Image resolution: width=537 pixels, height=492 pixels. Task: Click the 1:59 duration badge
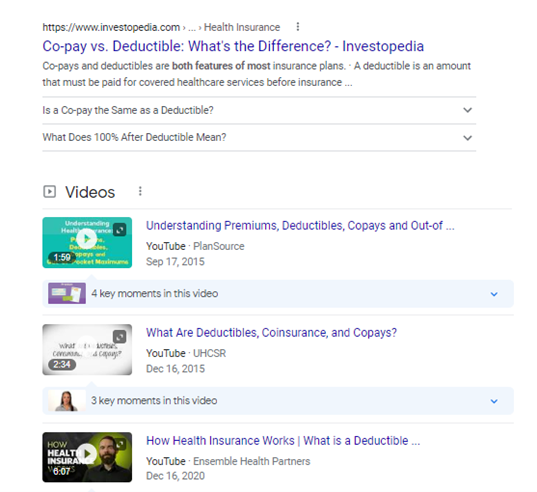[x=62, y=257]
